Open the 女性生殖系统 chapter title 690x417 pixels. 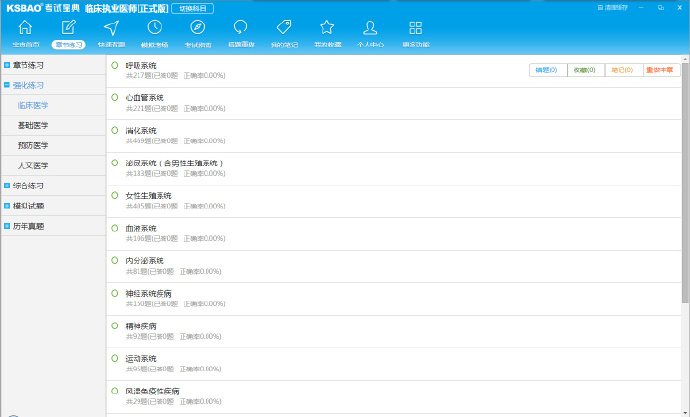tap(148, 196)
